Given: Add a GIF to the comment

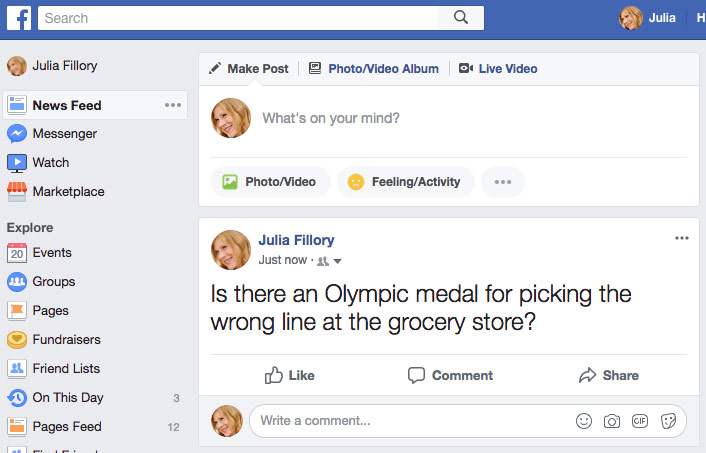Looking at the screenshot, I should coord(640,422).
